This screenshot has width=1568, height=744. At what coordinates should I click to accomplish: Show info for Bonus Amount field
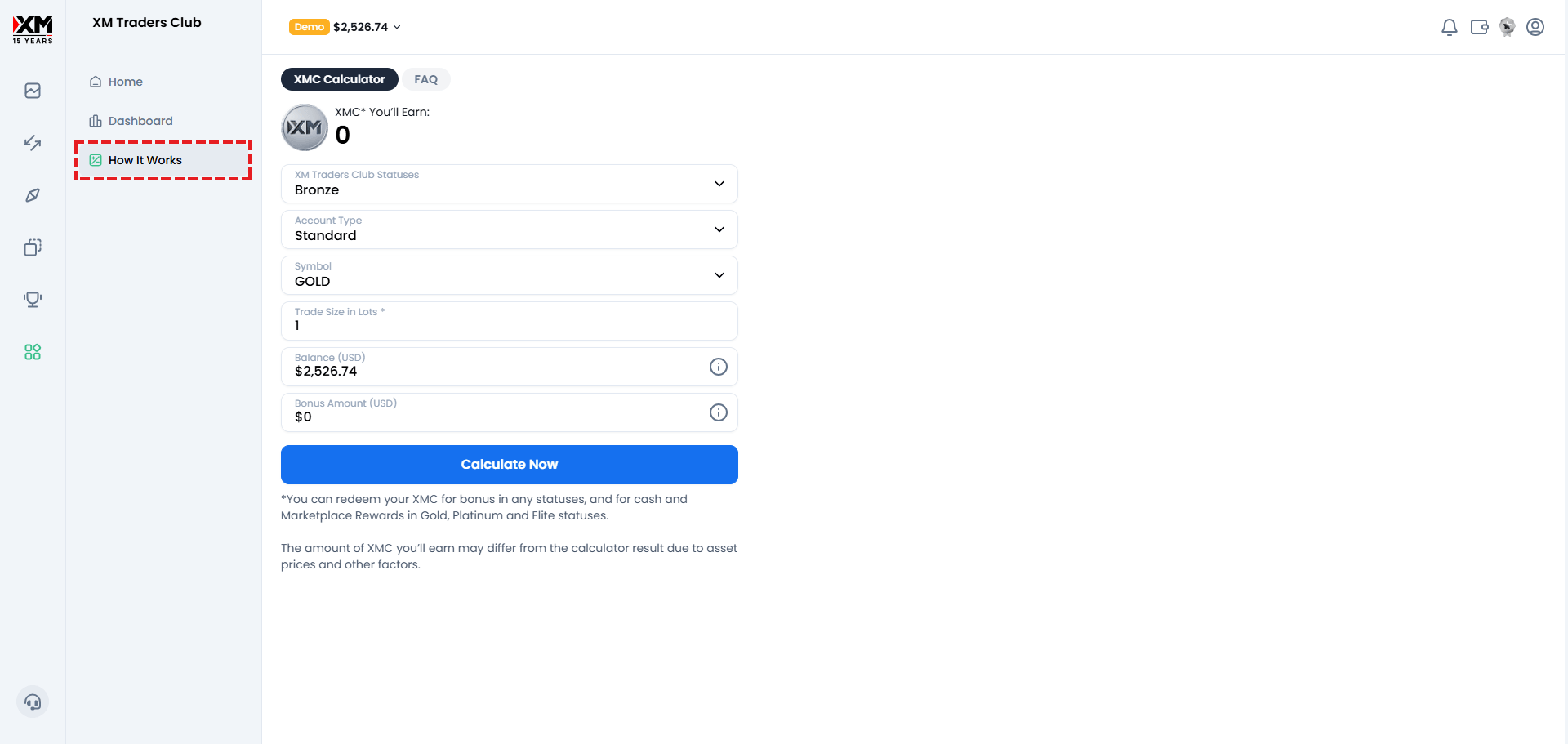(719, 412)
